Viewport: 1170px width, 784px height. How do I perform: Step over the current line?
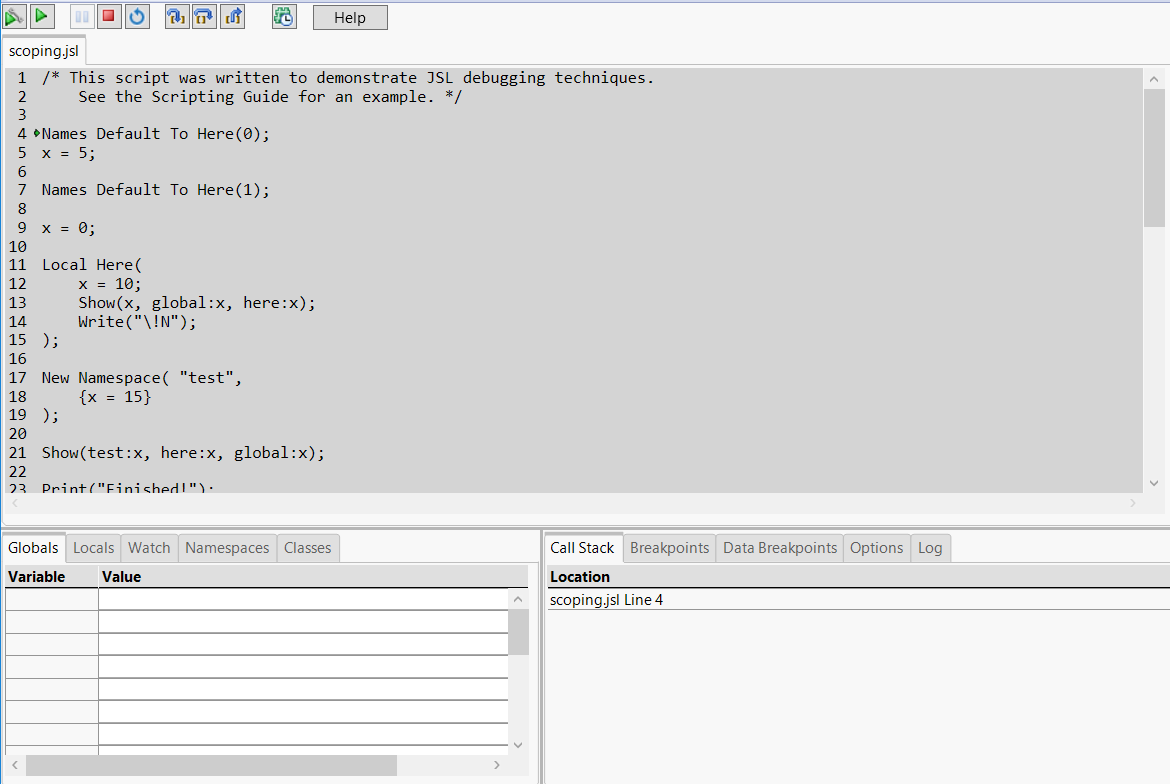203,16
